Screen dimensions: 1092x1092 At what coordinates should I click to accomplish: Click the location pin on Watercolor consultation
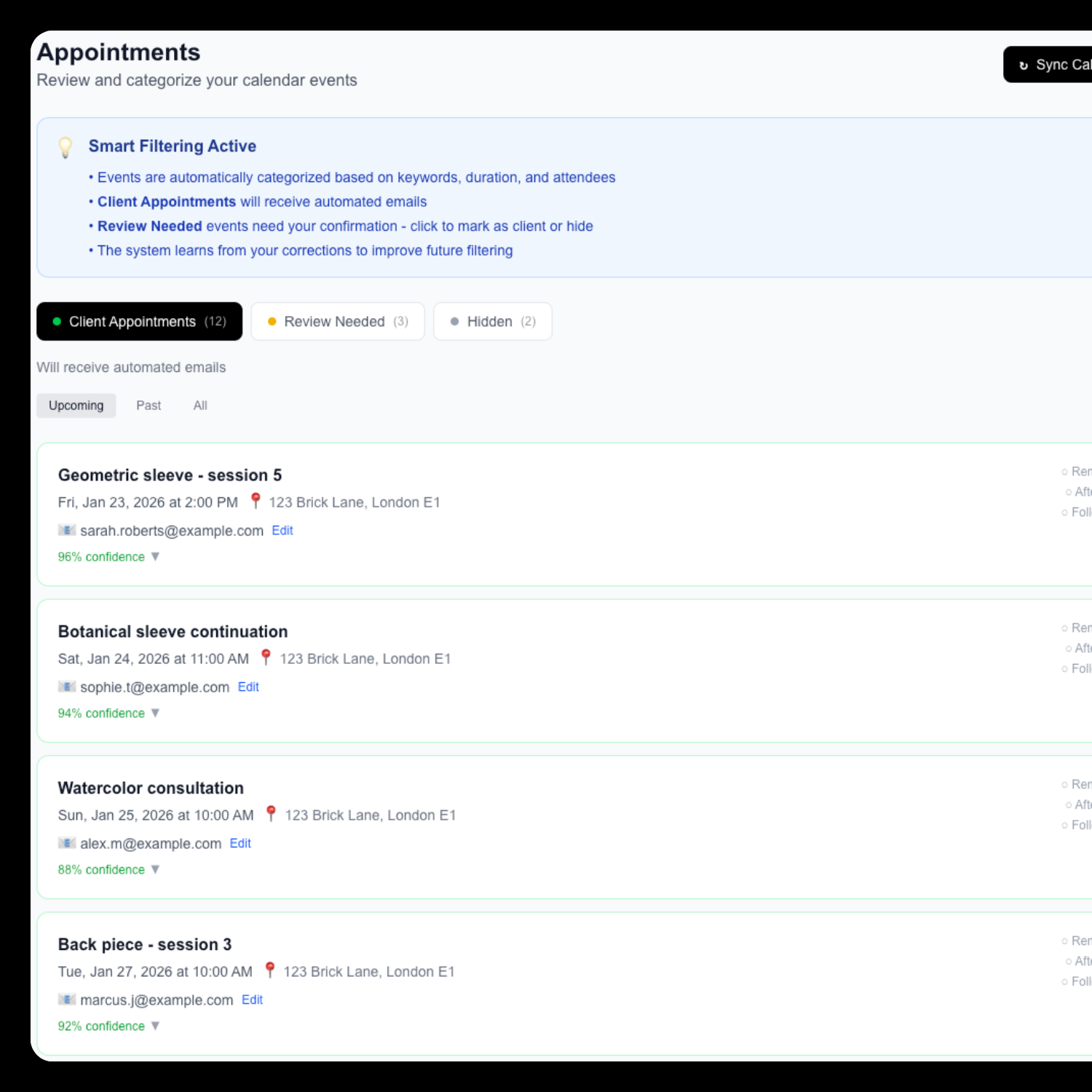271,814
